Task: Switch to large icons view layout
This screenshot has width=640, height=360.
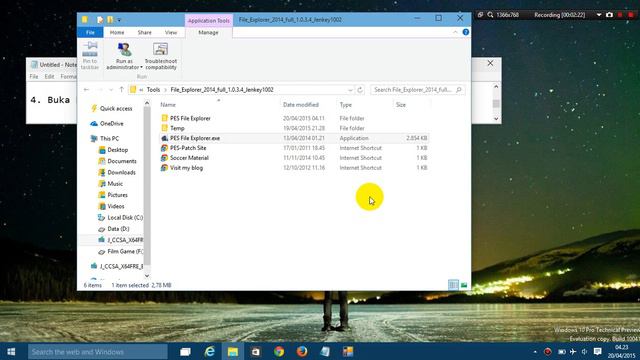Action: coord(464,285)
